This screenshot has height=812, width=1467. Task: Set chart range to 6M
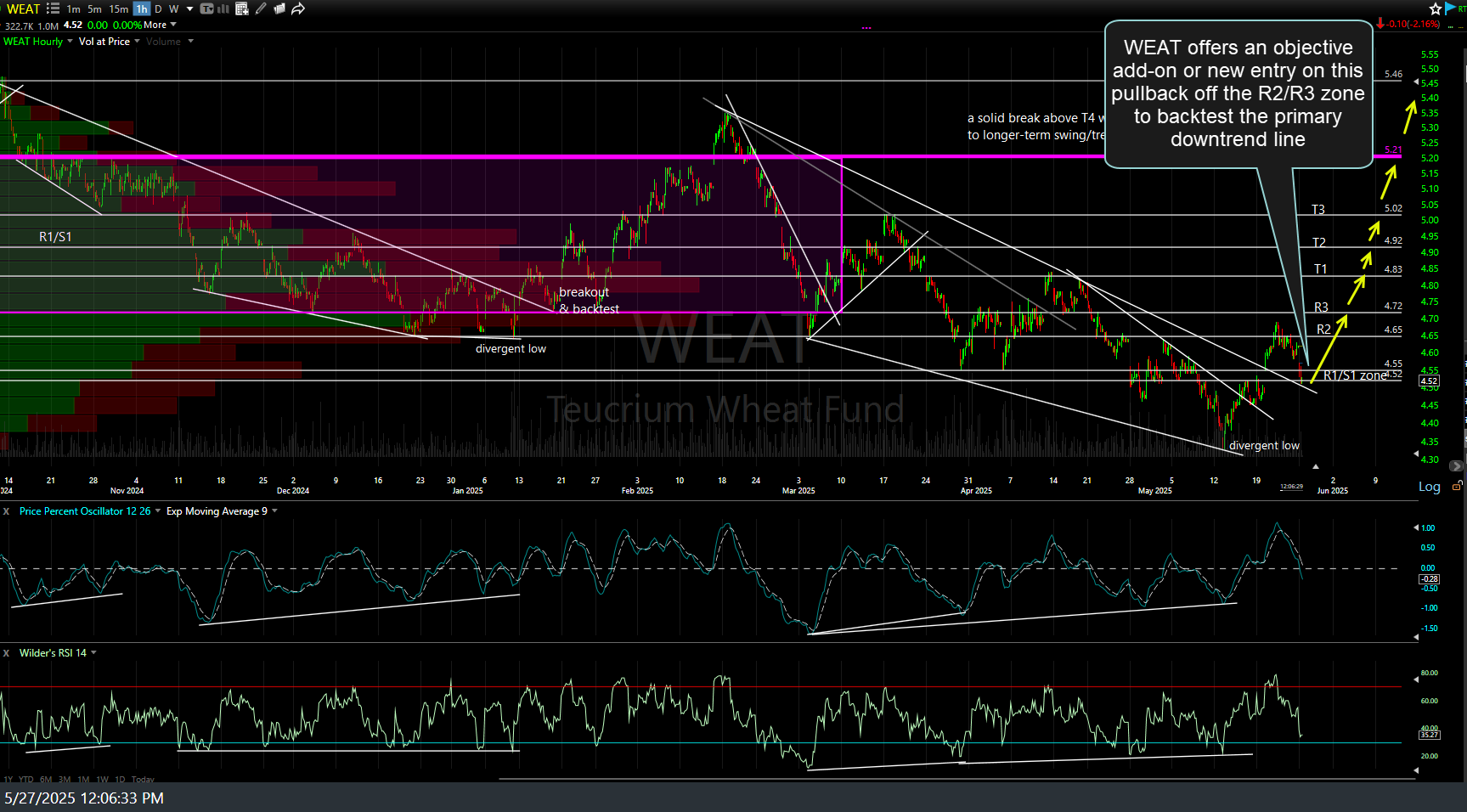tap(46, 779)
